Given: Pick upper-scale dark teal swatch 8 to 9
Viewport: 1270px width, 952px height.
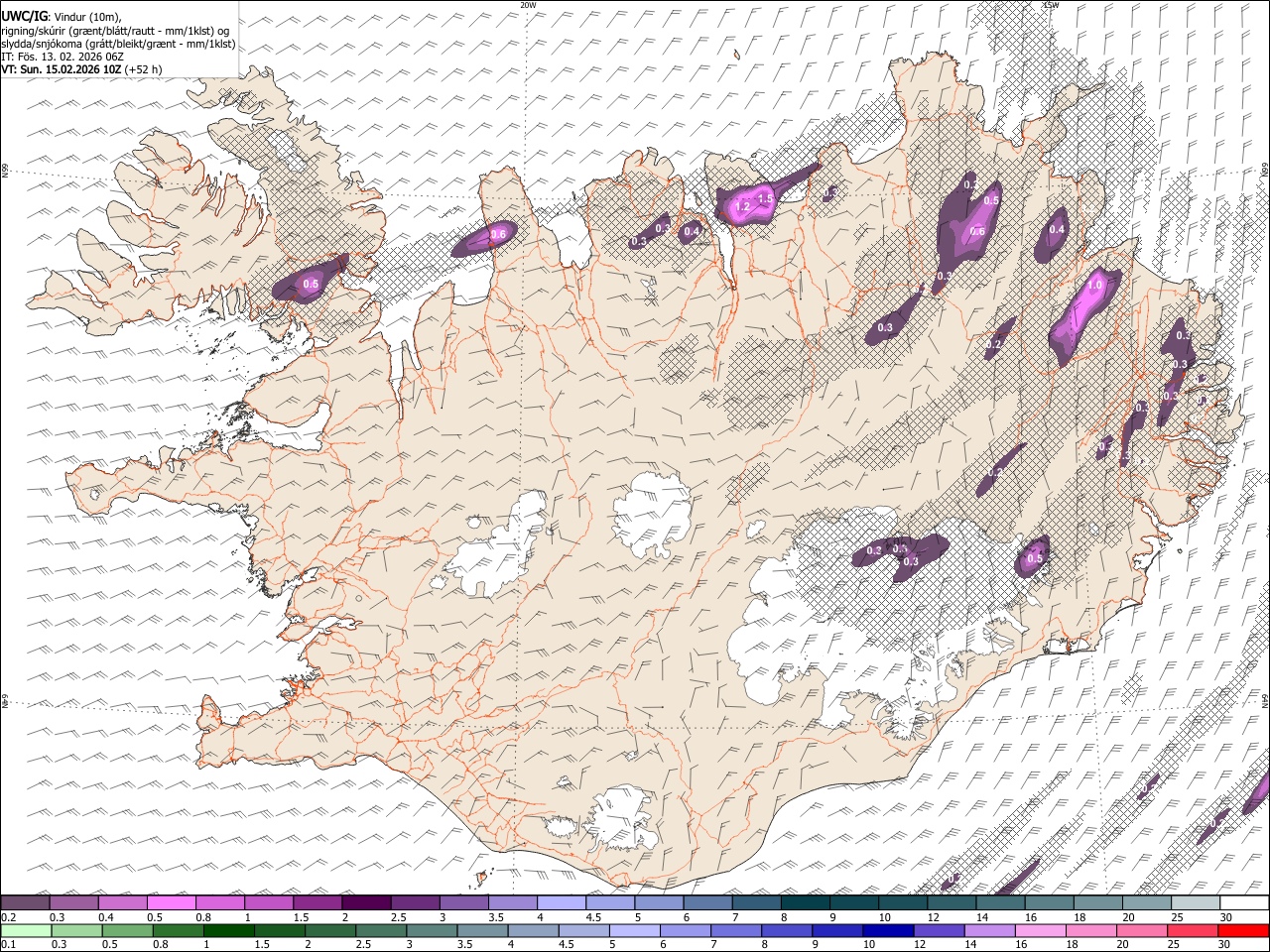Looking at the screenshot, I should point(805,902).
